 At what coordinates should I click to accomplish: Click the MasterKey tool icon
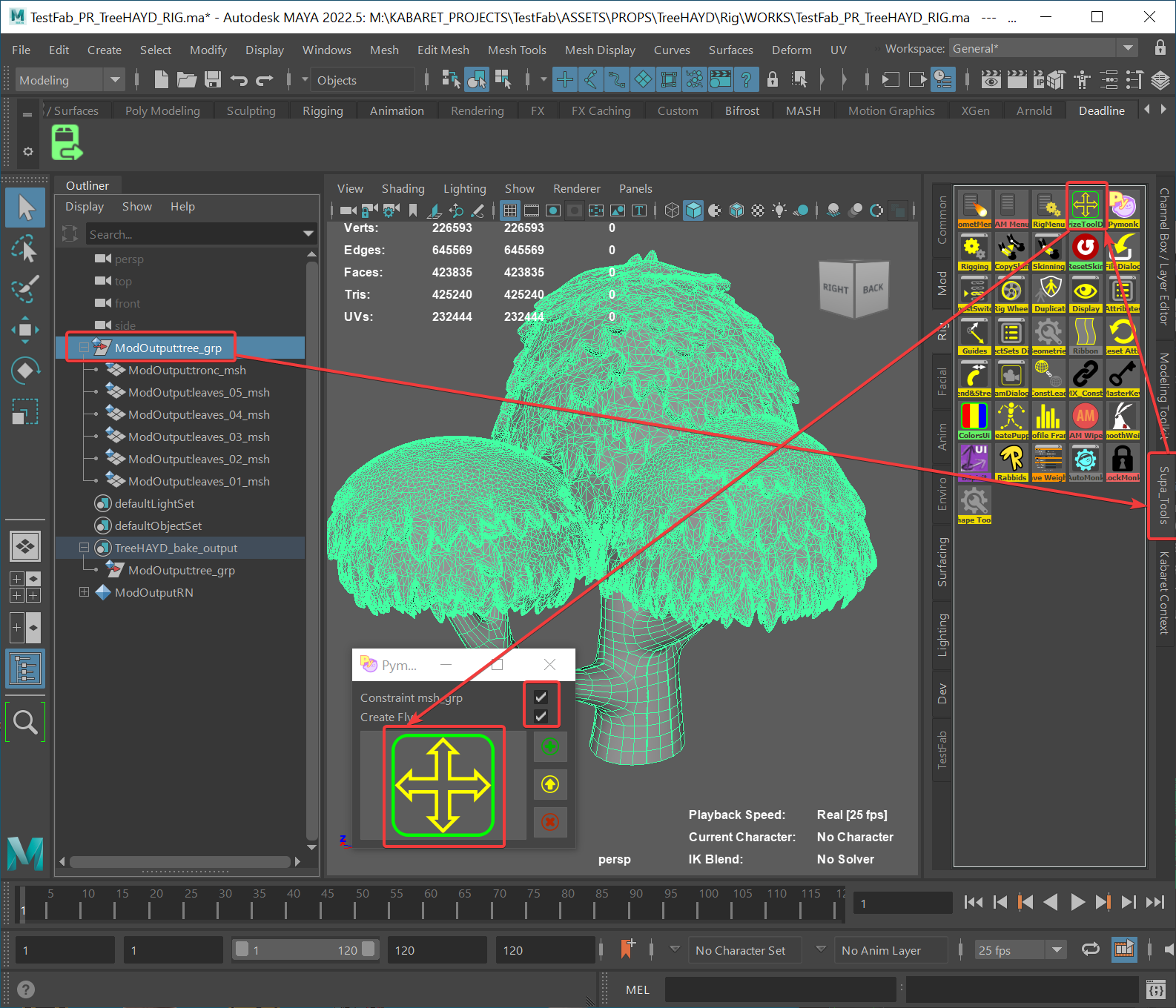click(x=1123, y=377)
